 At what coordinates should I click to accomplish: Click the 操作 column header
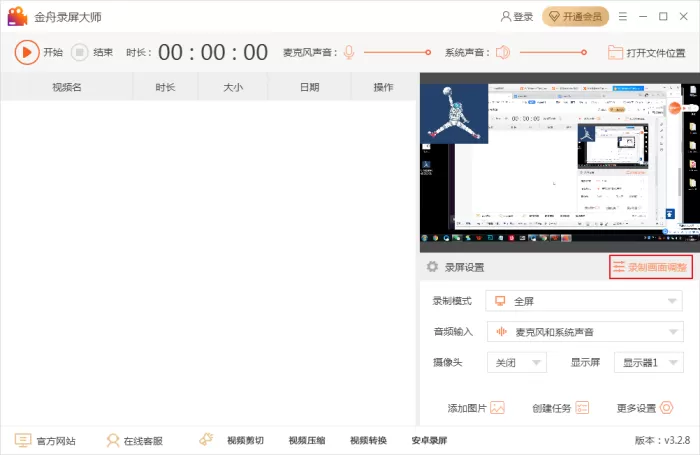coord(383,87)
